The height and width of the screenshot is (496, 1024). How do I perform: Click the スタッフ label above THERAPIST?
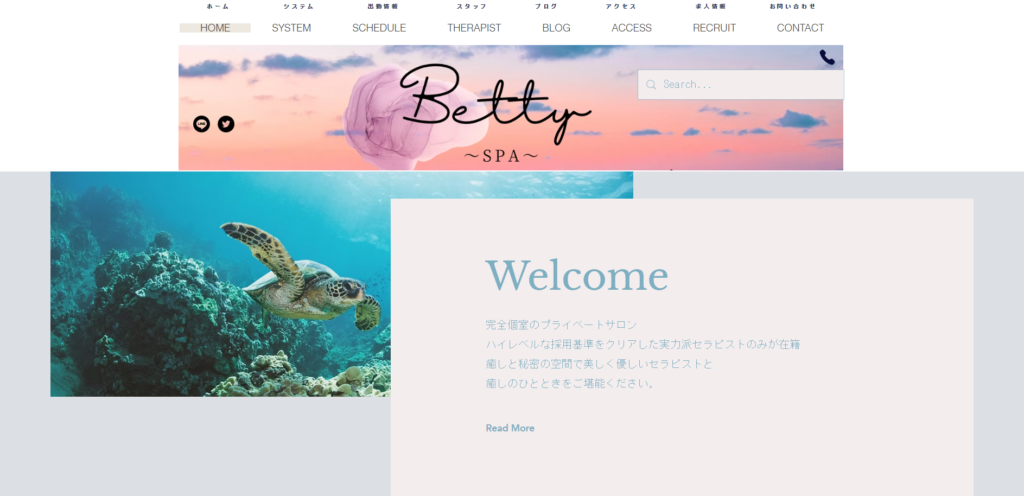point(472,7)
